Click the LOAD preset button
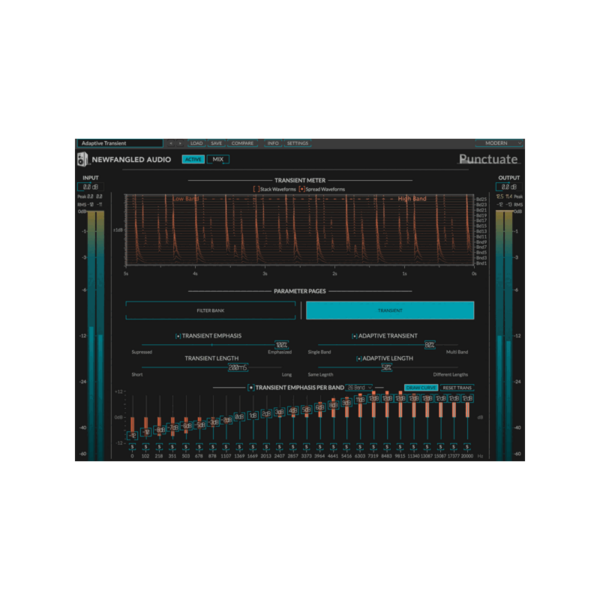 pyautogui.click(x=196, y=143)
